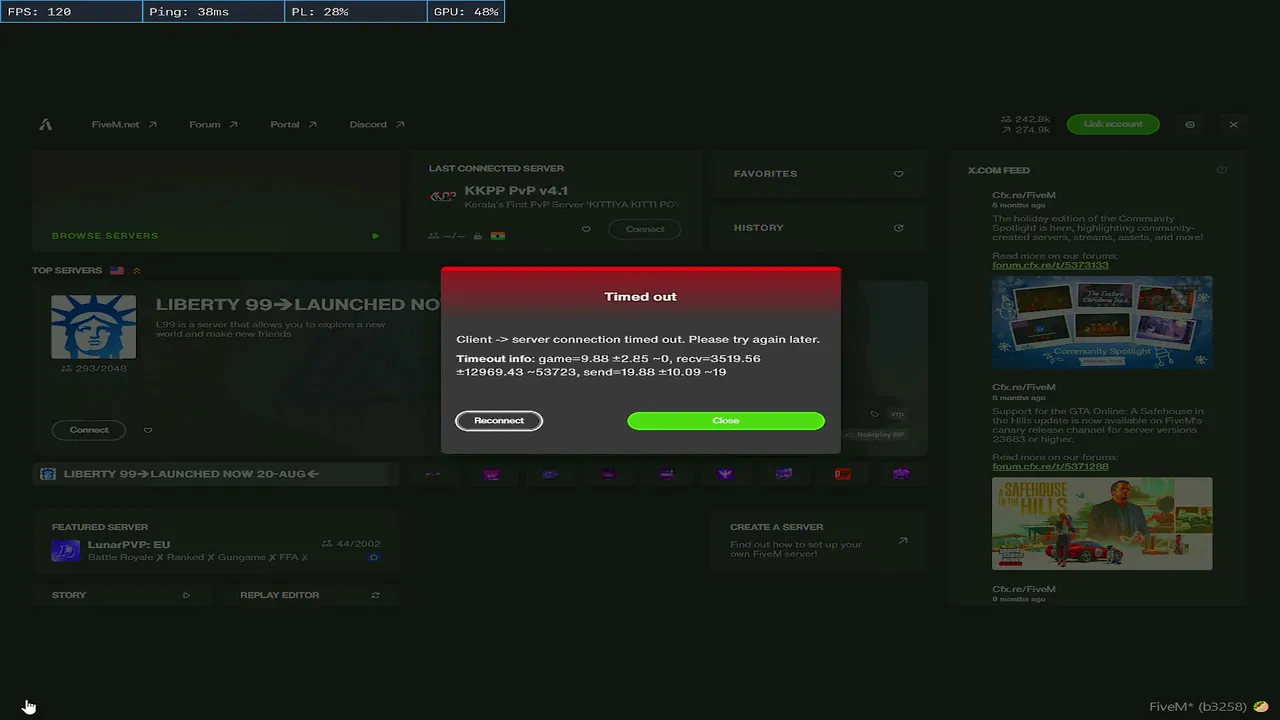Select the Liberty 99 Launched Now 20-Aug bar

click(216, 474)
